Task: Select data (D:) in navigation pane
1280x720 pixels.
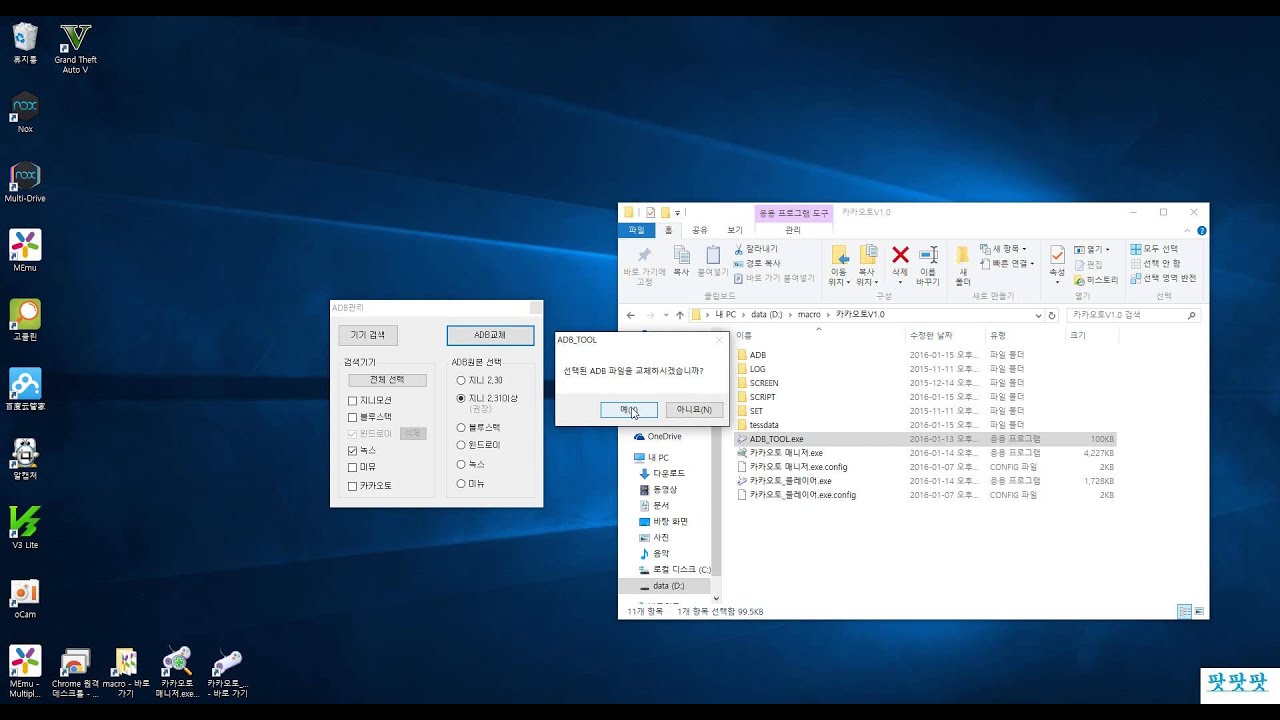Action: 668,586
